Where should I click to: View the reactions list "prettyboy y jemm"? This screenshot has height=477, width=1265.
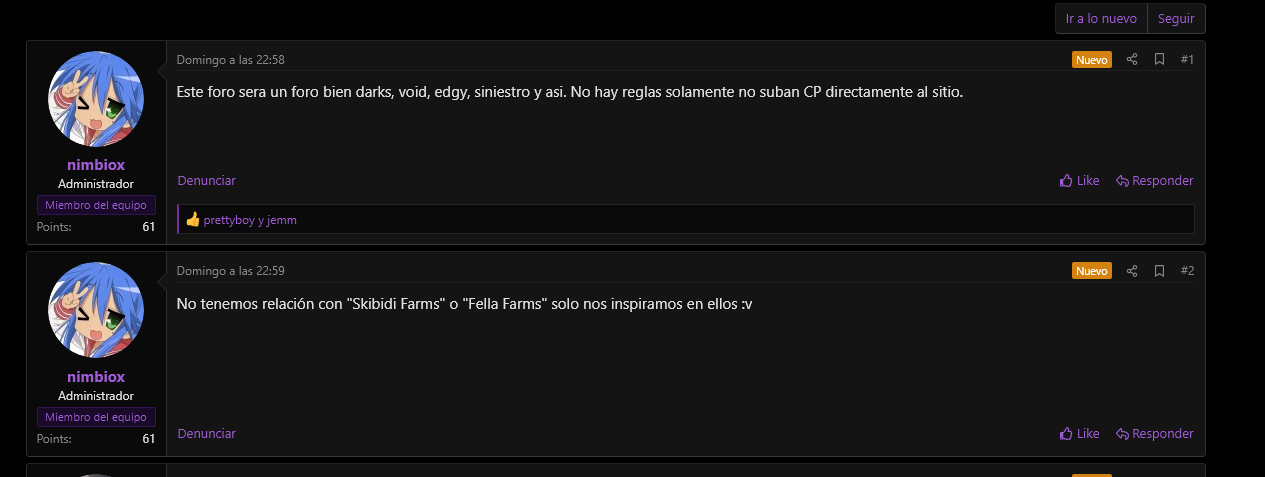250,220
